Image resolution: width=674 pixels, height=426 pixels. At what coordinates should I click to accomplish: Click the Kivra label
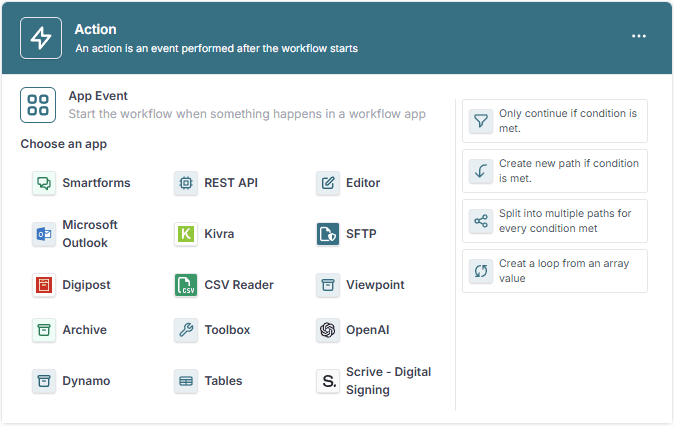(x=219, y=234)
